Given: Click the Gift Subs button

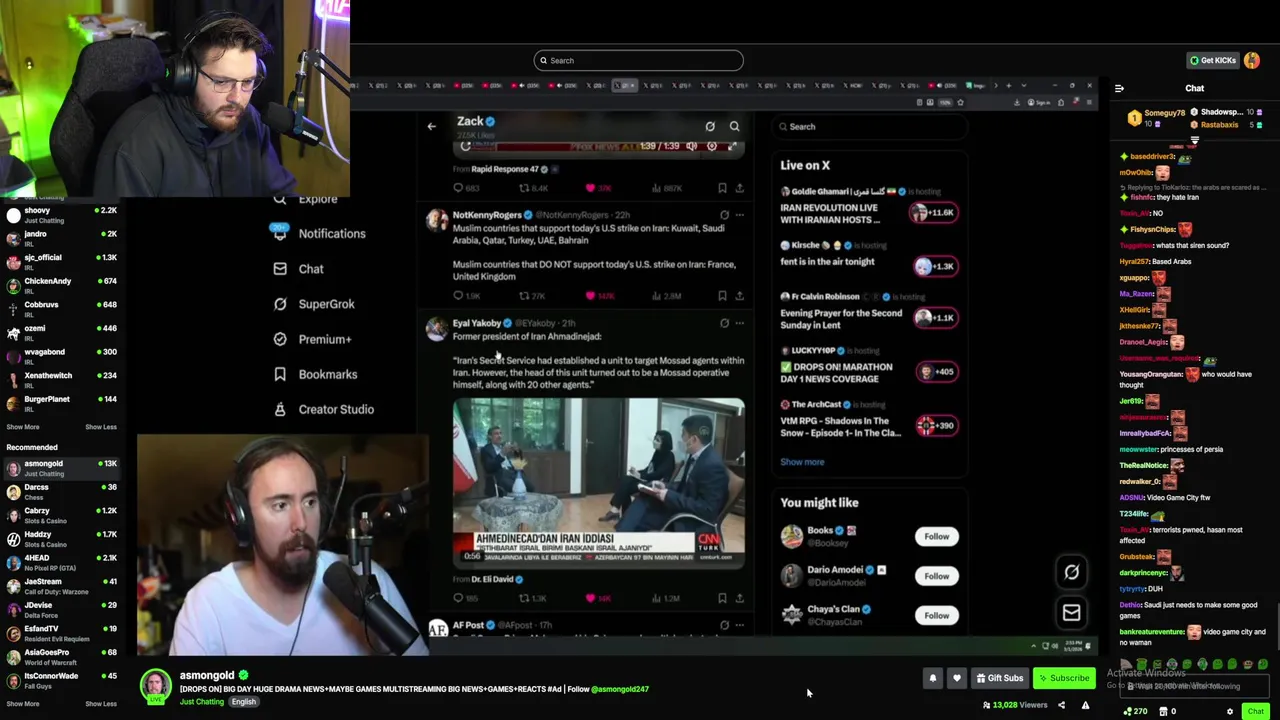Looking at the screenshot, I should (1000, 678).
